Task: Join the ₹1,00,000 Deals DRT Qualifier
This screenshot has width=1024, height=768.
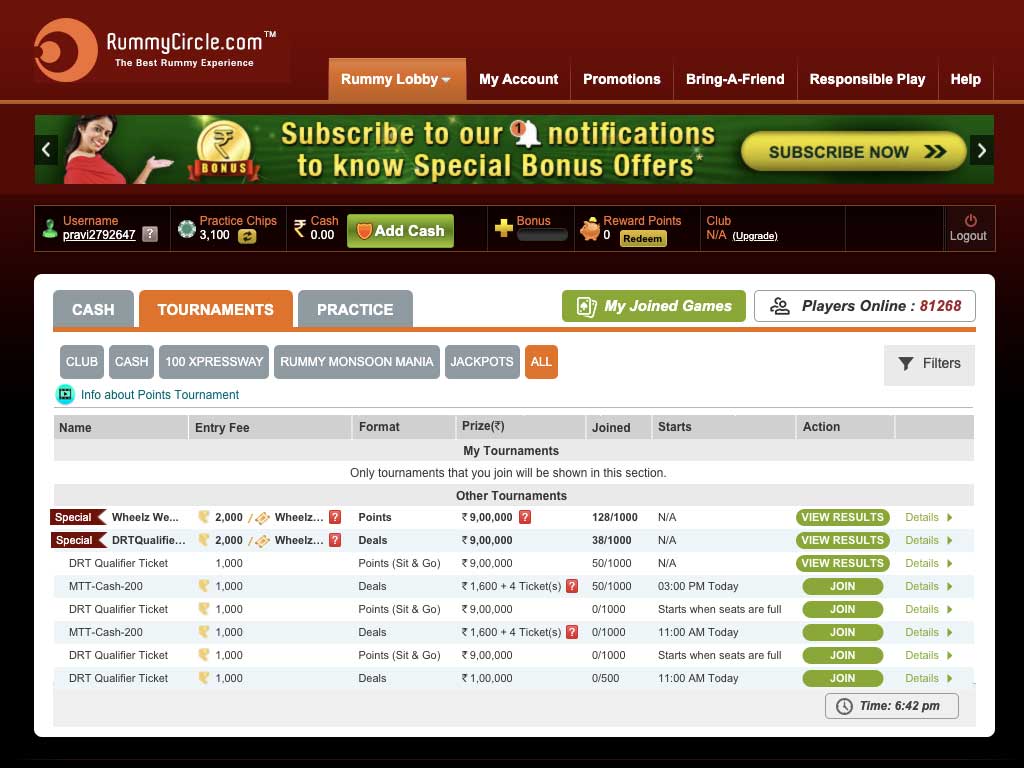Action: click(842, 679)
